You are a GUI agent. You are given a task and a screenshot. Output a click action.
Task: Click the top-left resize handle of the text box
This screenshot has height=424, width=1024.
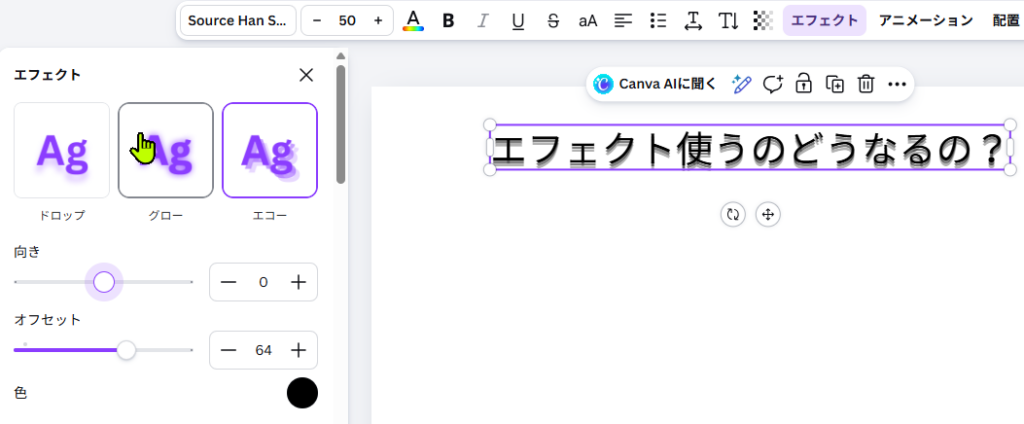coord(490,125)
